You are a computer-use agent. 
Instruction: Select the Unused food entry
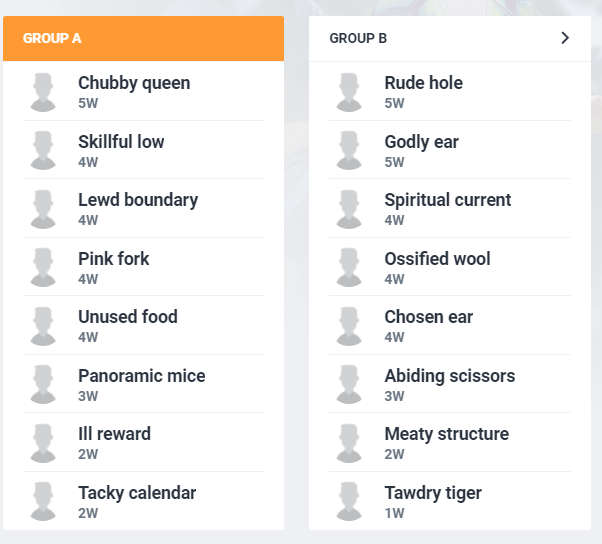tap(128, 317)
